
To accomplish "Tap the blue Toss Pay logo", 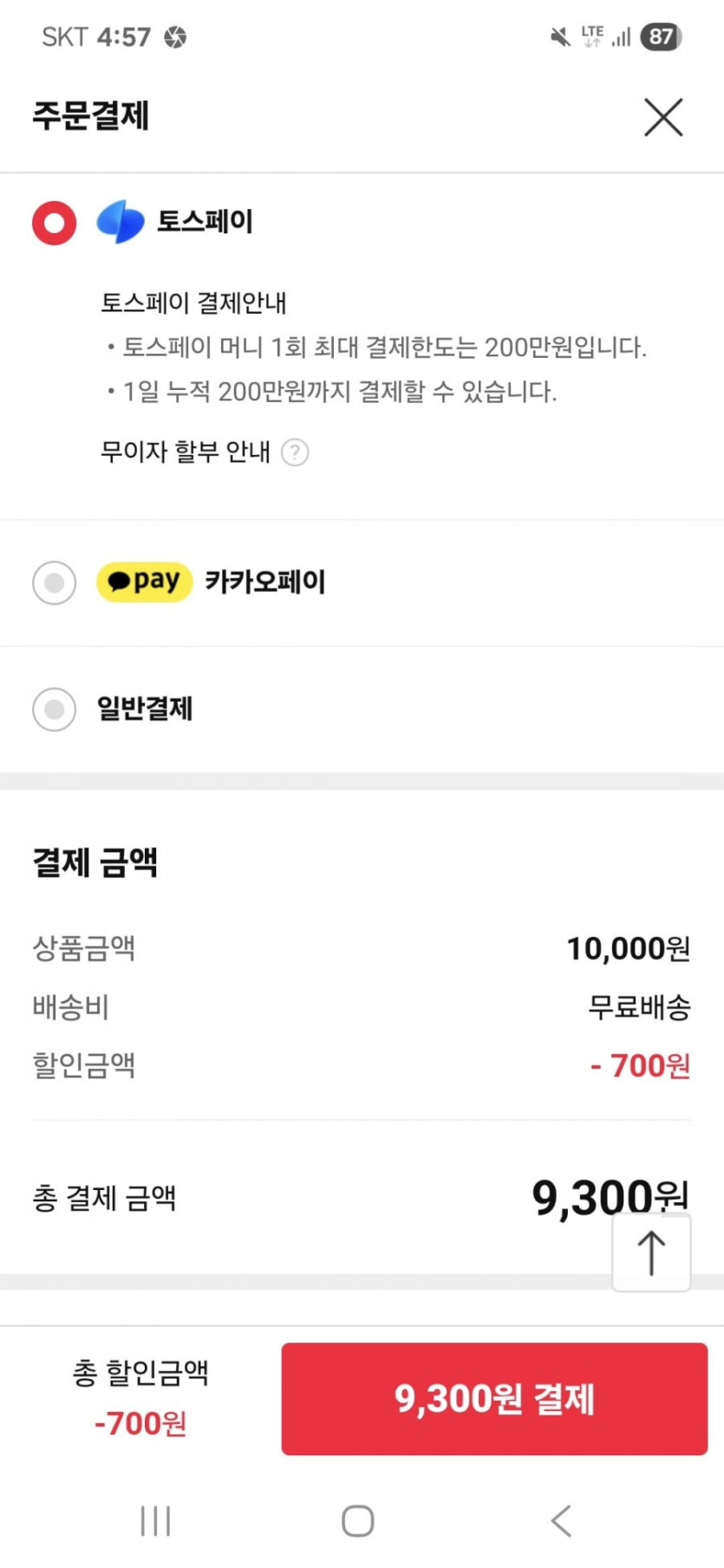I will click(x=120, y=221).
